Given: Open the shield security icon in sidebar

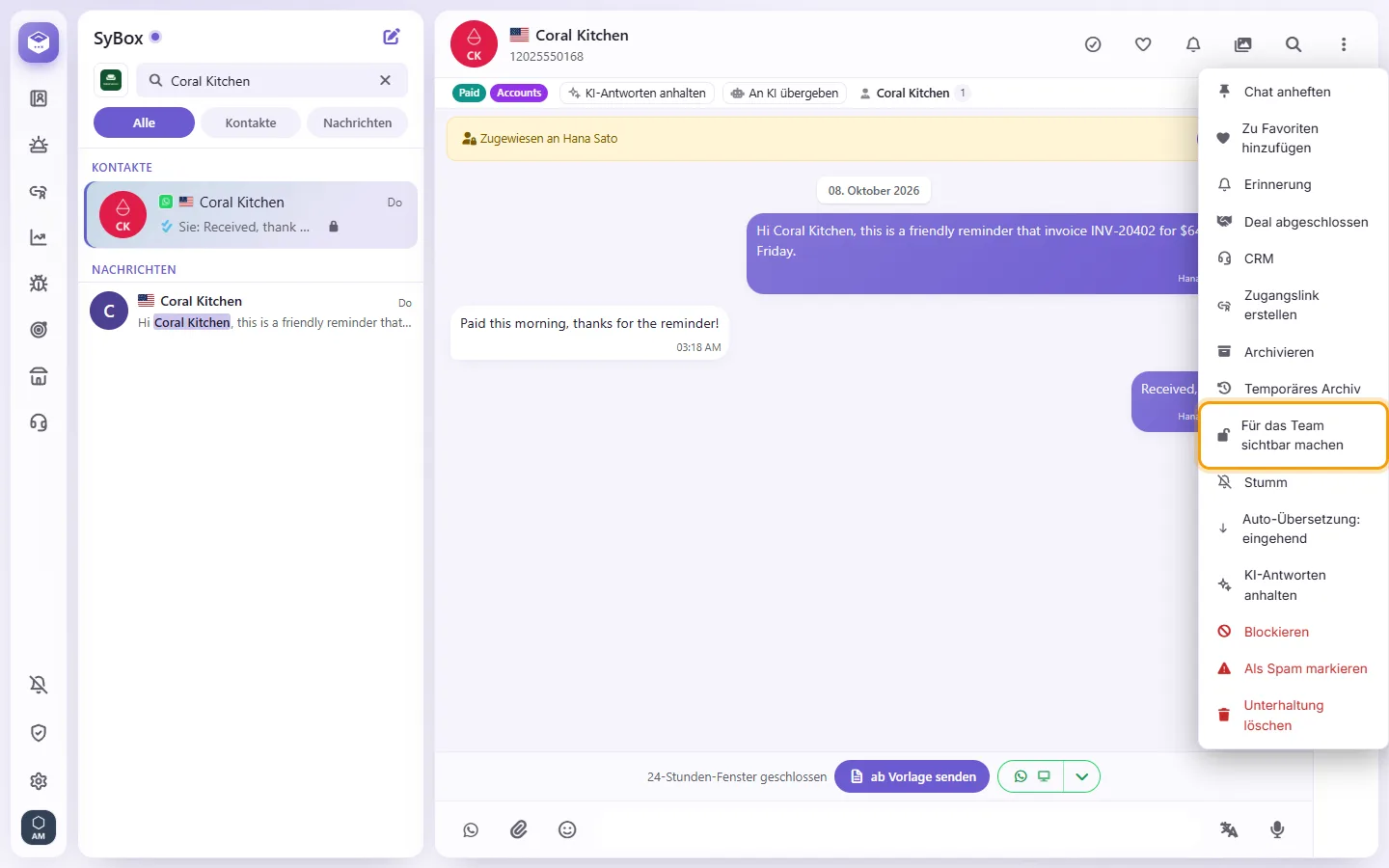Looking at the screenshot, I should [x=39, y=733].
